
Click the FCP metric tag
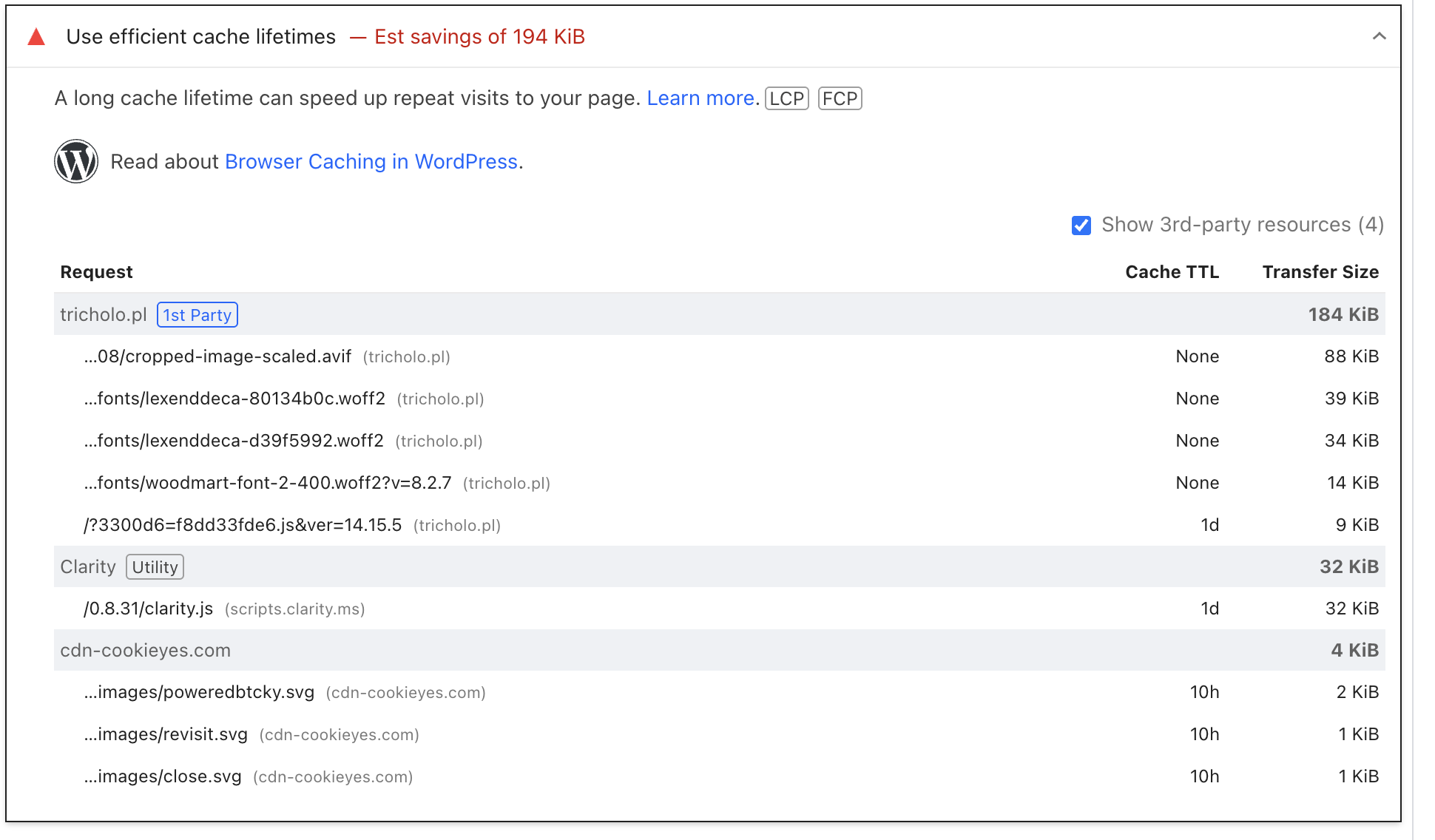point(840,98)
